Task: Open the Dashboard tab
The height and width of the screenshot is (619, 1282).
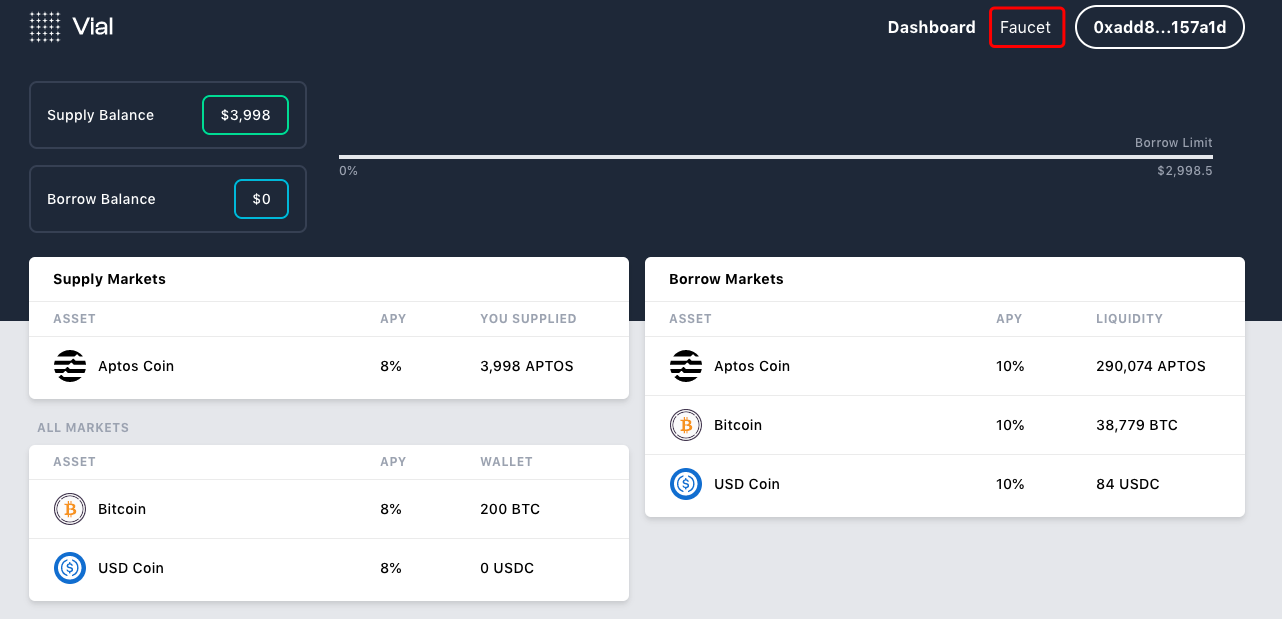Action: coord(931,28)
